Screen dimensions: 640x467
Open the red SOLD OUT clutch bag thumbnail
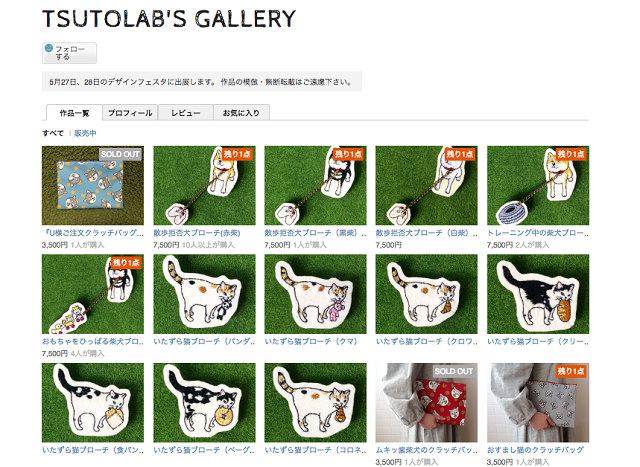[427, 403]
